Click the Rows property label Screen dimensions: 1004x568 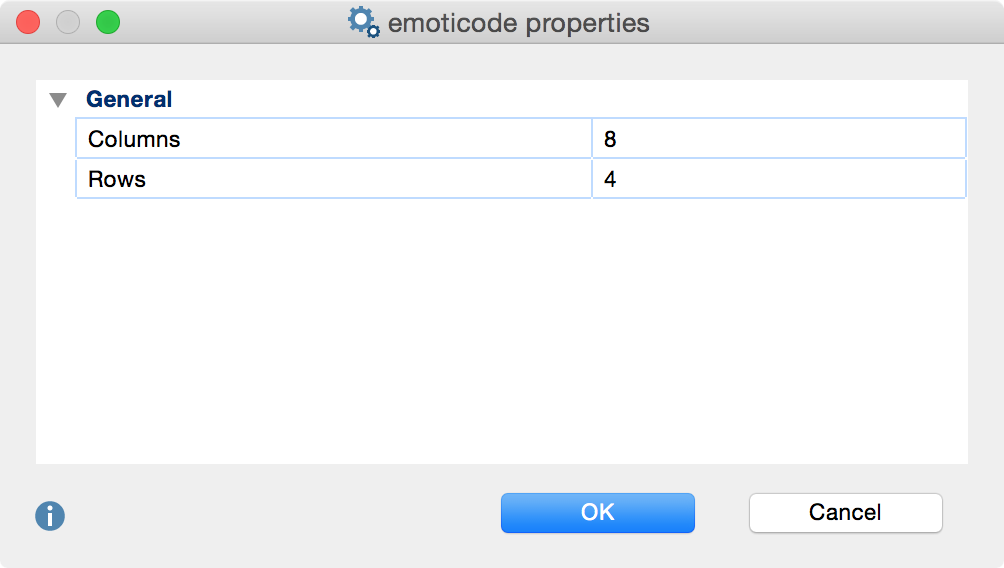[117, 180]
